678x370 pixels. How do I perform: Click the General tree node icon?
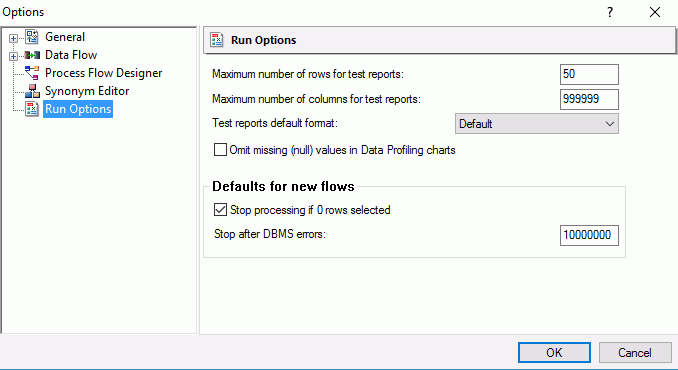pyautogui.click(x=32, y=37)
